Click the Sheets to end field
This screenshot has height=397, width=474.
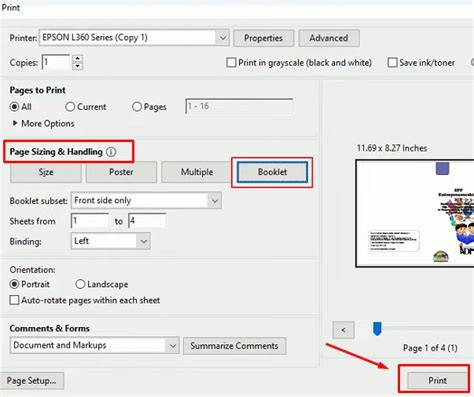coord(147,221)
